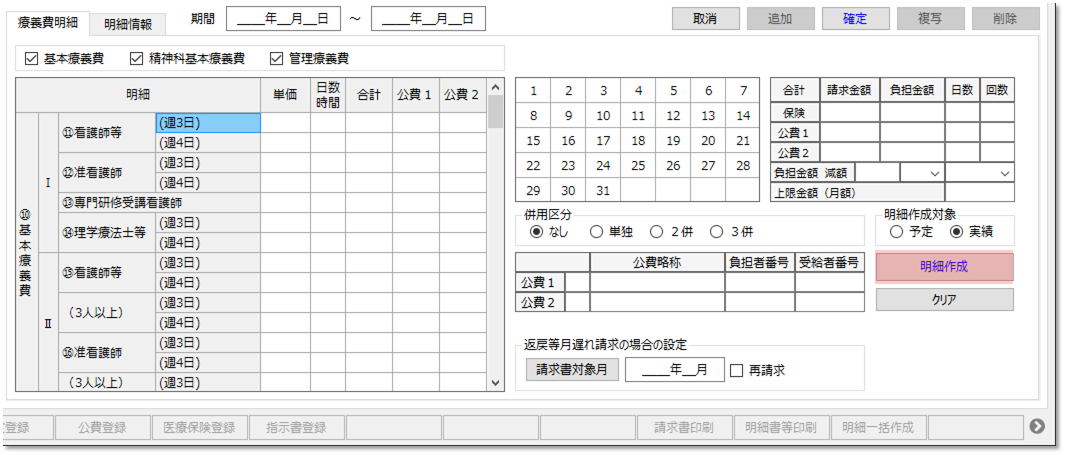This screenshot has width=1065, height=455.
Task: Click the highlighted (週3日) cell of ⑪看護師等
Action: point(208,123)
